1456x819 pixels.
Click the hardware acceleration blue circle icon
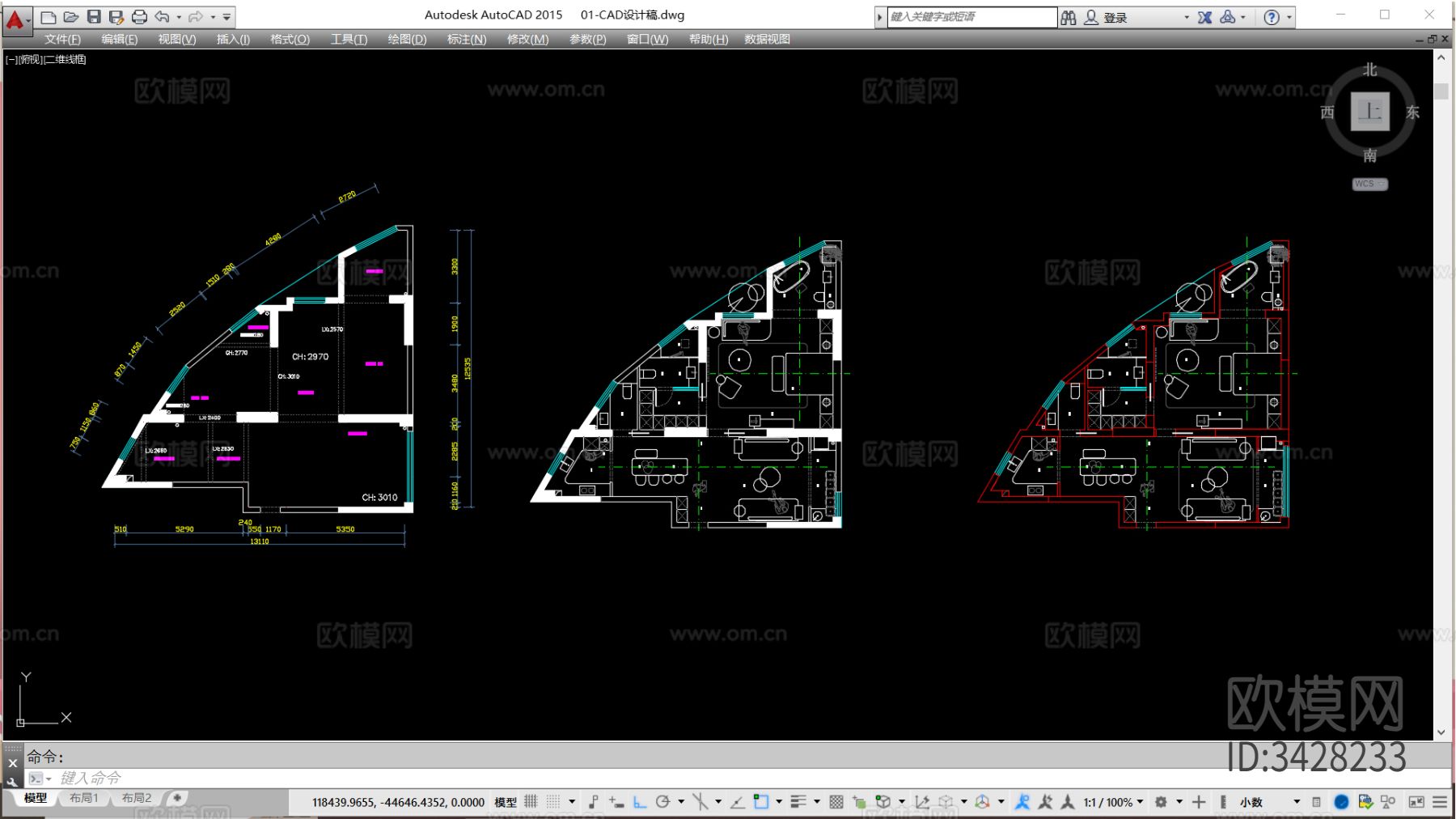click(x=1342, y=802)
